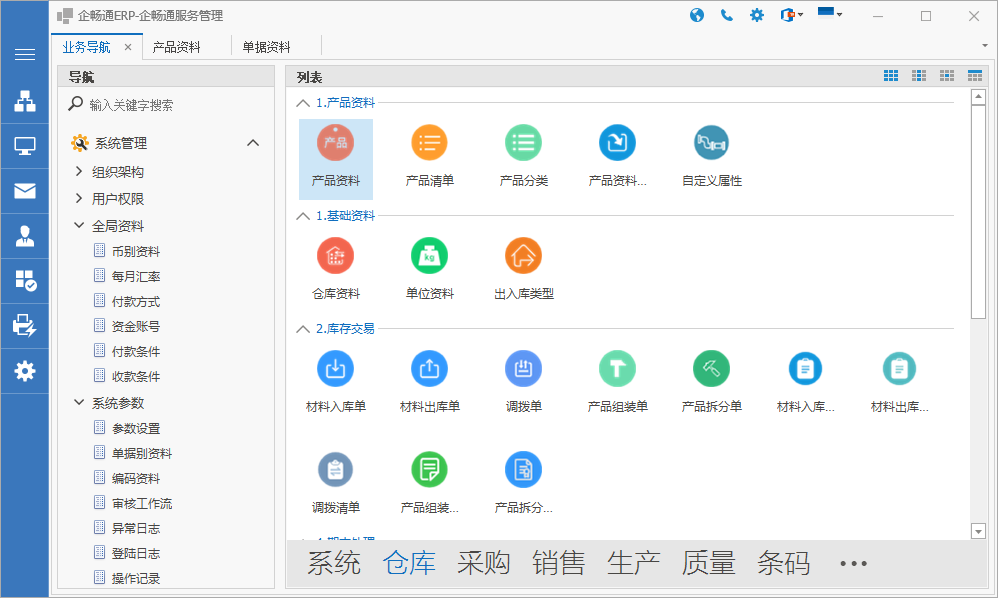
Task: Select the 质量 module
Action: point(708,563)
